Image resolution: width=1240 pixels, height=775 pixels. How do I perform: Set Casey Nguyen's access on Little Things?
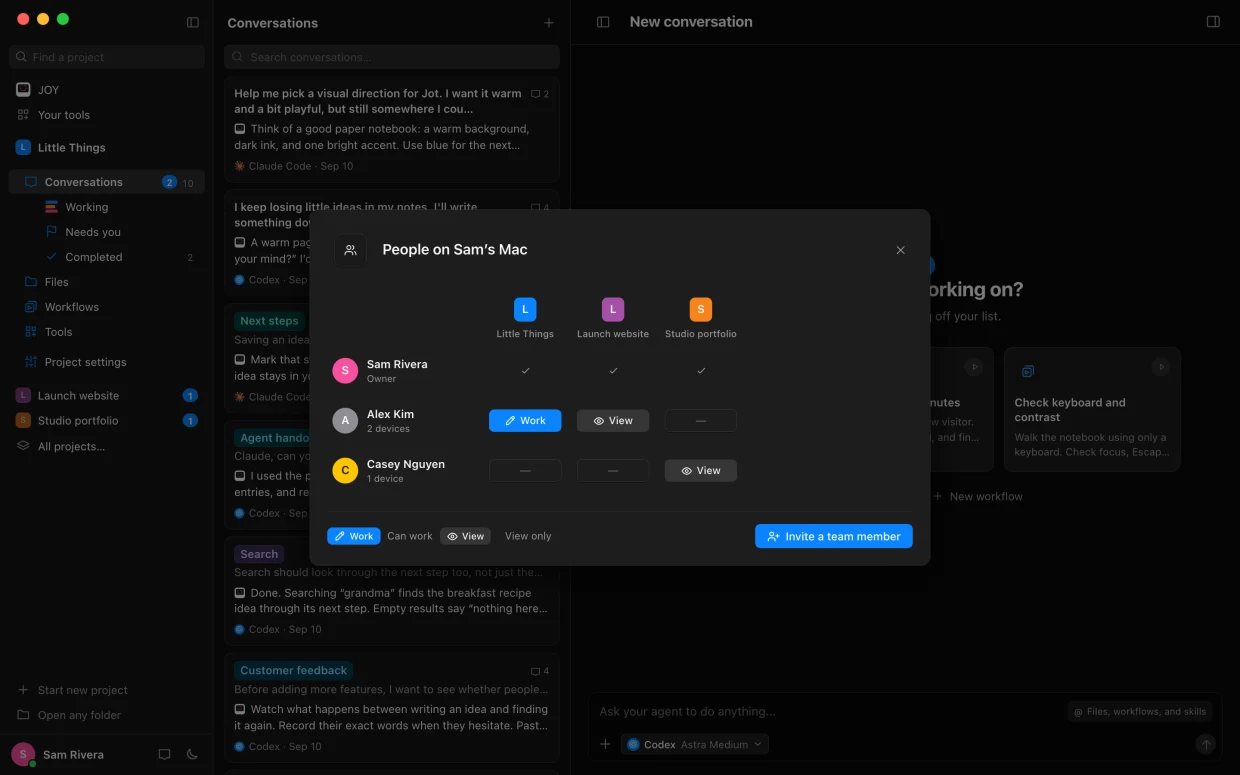click(525, 471)
